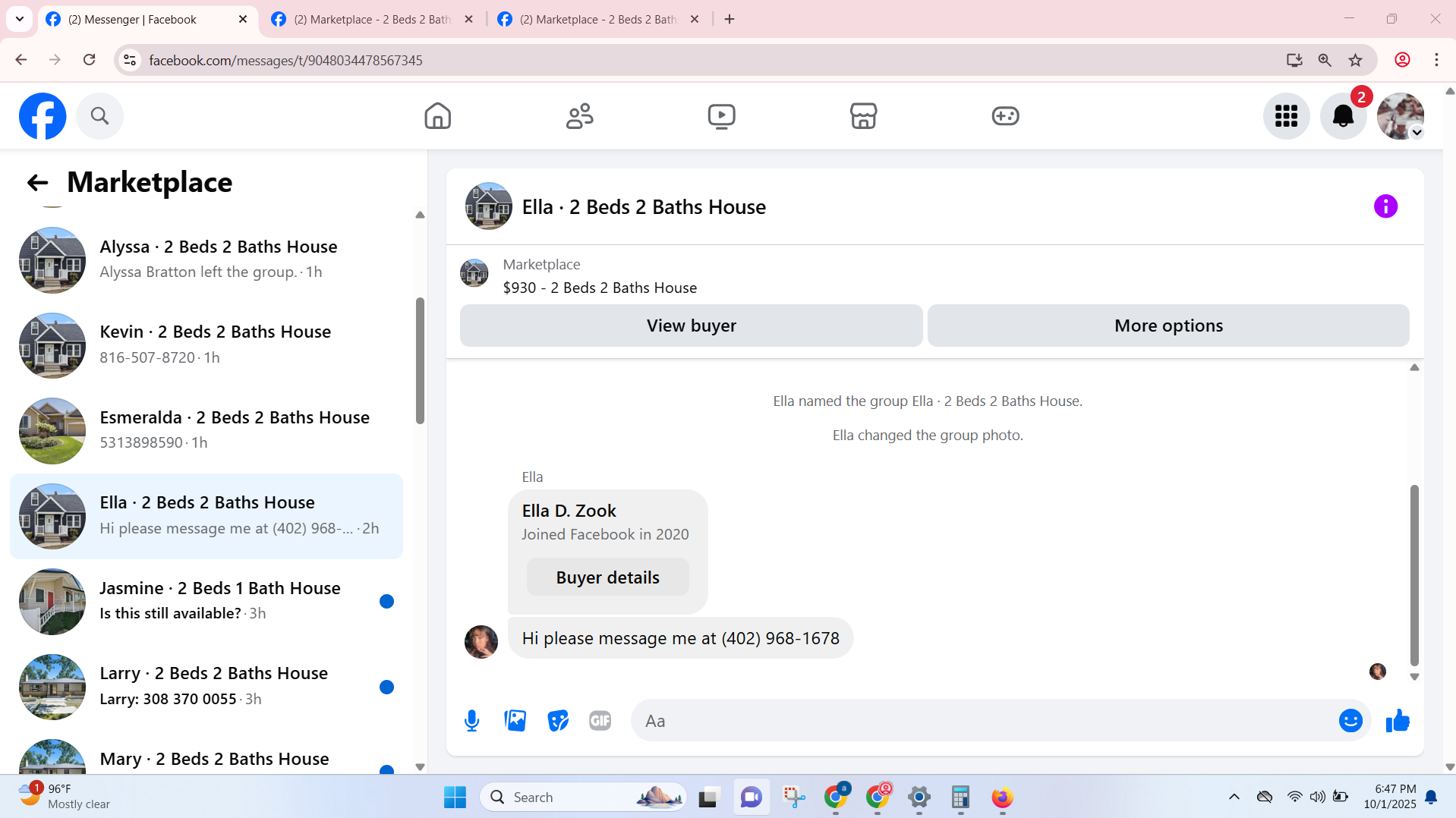The width and height of the screenshot is (1456, 818).
Task: Reload the page
Action: pyautogui.click(x=89, y=60)
